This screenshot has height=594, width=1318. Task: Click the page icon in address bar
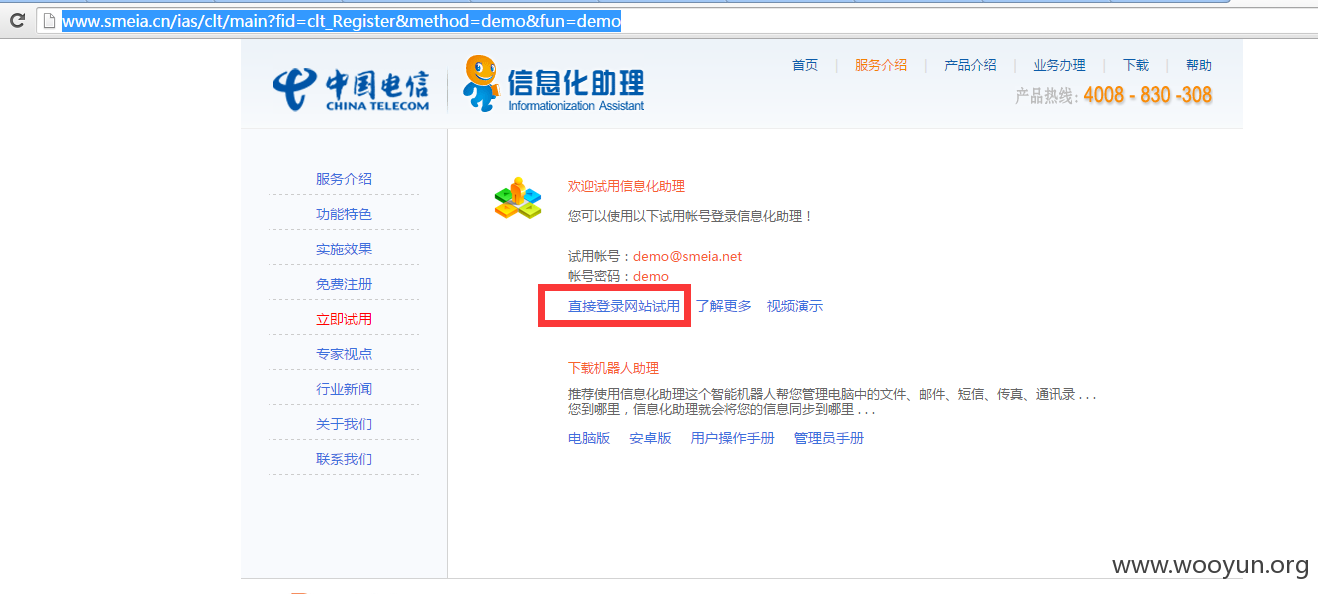(x=48, y=20)
